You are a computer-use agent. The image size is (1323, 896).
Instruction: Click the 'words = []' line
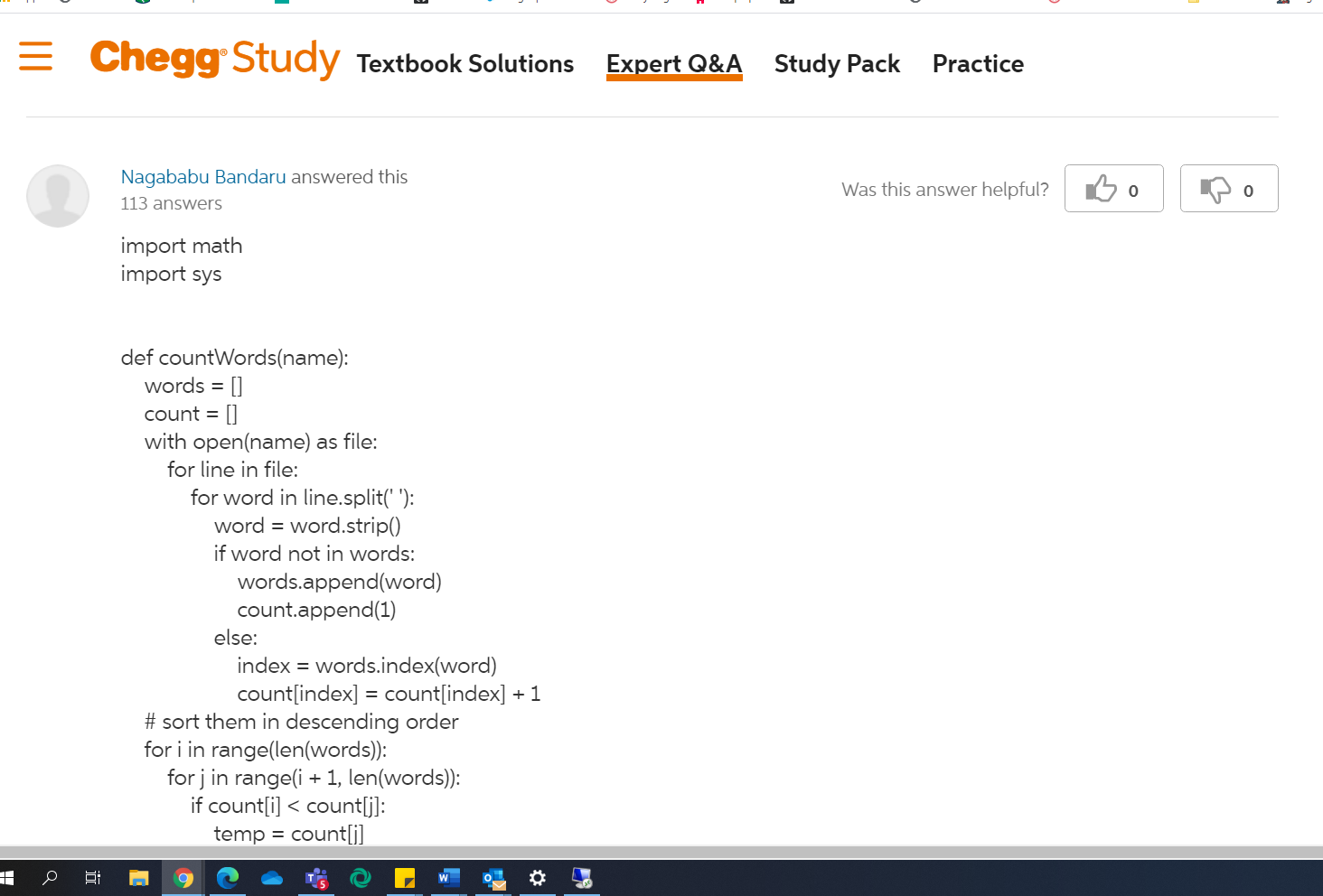(193, 386)
